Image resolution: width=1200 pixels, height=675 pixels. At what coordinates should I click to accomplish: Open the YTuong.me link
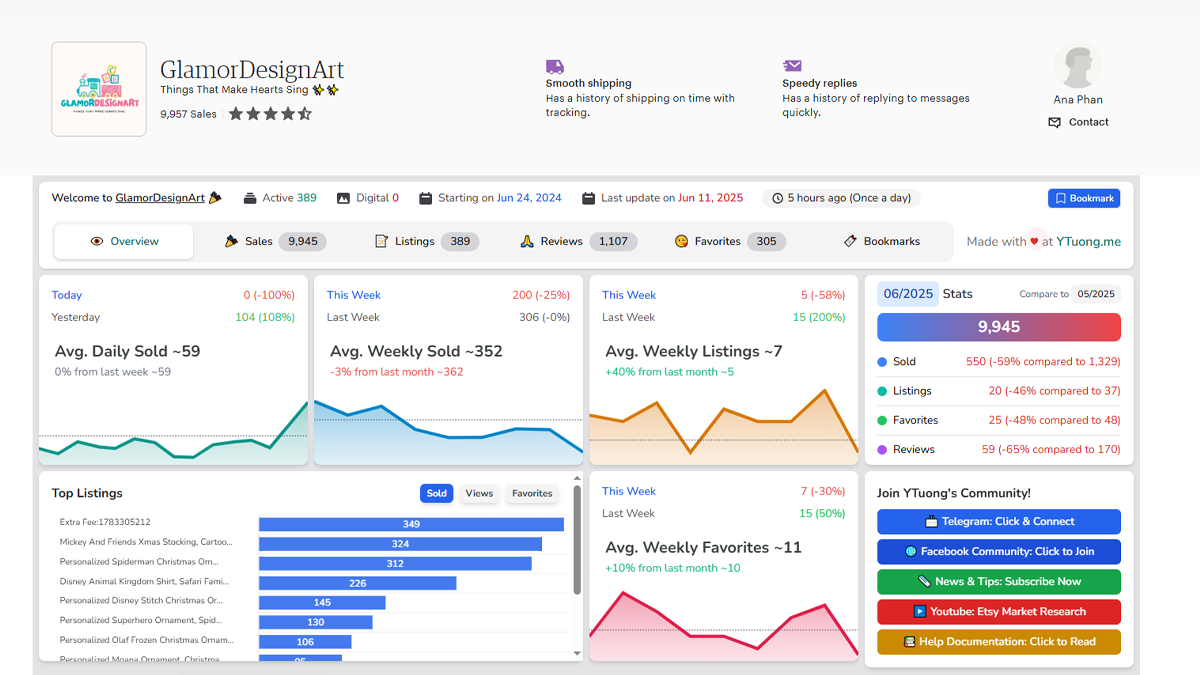point(1088,241)
